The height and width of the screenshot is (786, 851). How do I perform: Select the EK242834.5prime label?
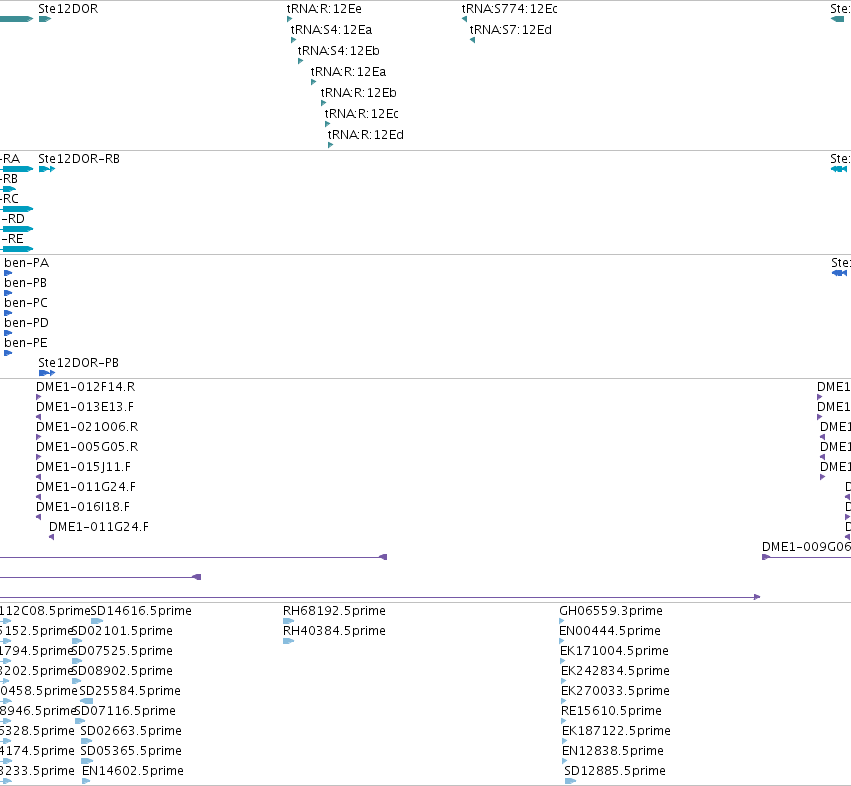615,671
